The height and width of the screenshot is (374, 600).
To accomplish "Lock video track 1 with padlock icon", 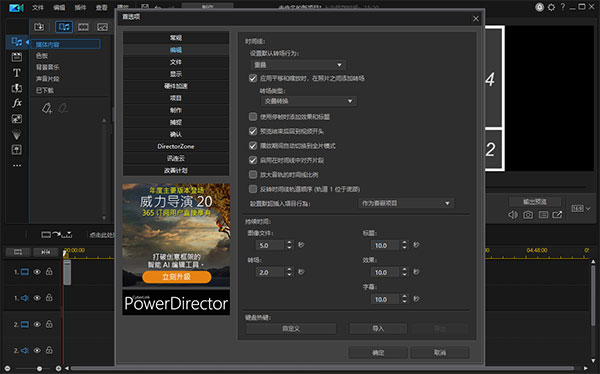I will click(x=49, y=271).
